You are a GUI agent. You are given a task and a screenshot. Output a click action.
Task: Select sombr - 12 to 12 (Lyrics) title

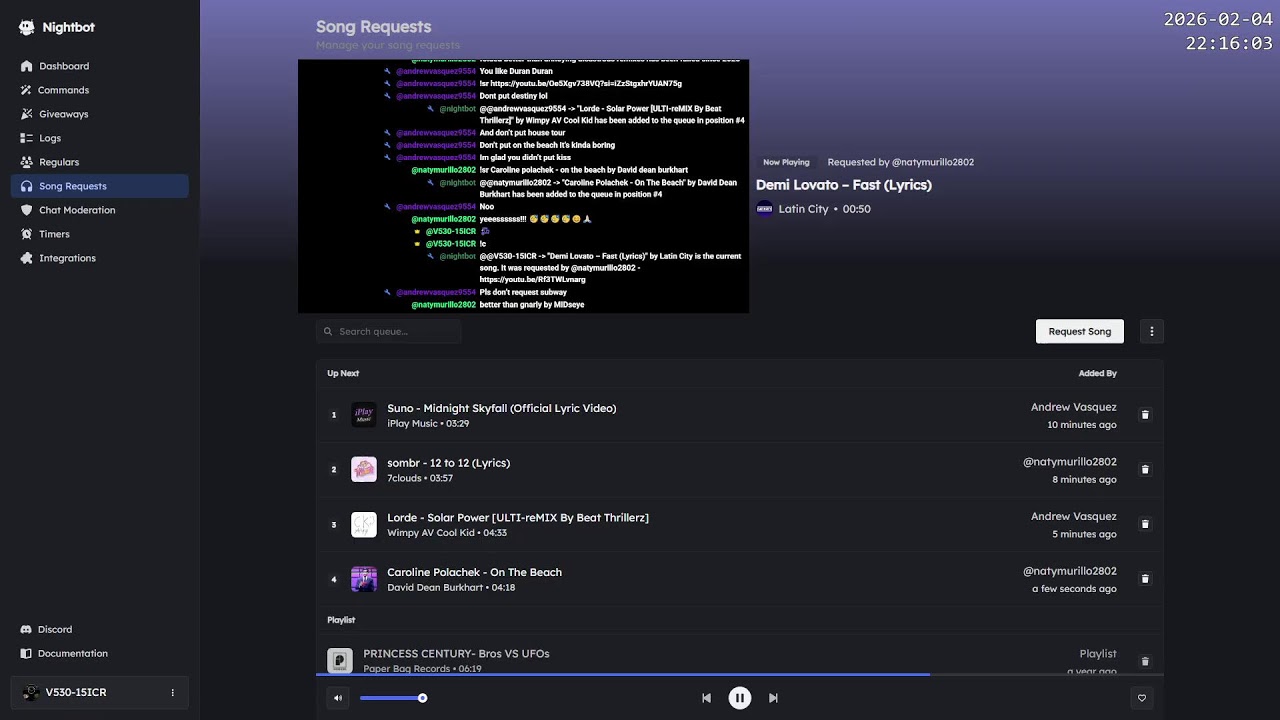(x=448, y=463)
